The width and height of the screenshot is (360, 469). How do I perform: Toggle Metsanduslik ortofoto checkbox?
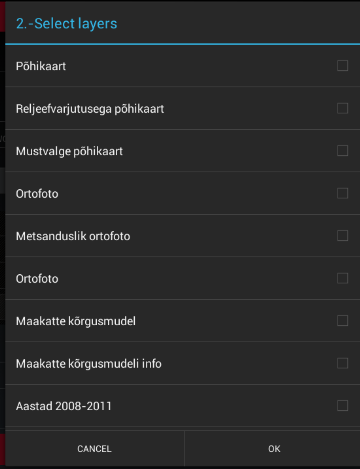point(342,236)
